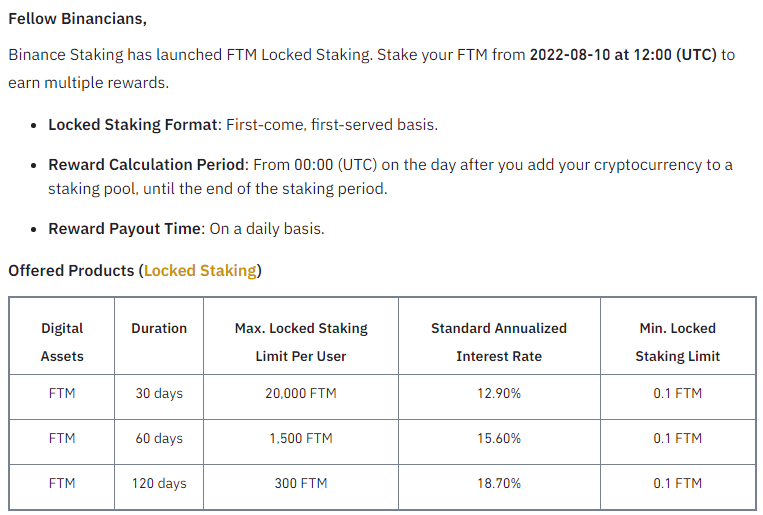763x515 pixels.
Task: Click the Reward Payout Time bullet label
Action: point(125,229)
